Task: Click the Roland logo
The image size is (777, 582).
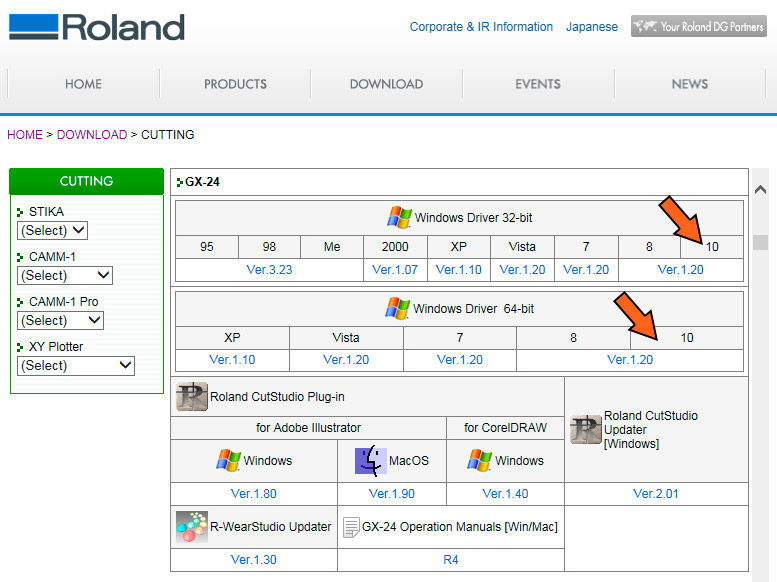Action: point(97,27)
